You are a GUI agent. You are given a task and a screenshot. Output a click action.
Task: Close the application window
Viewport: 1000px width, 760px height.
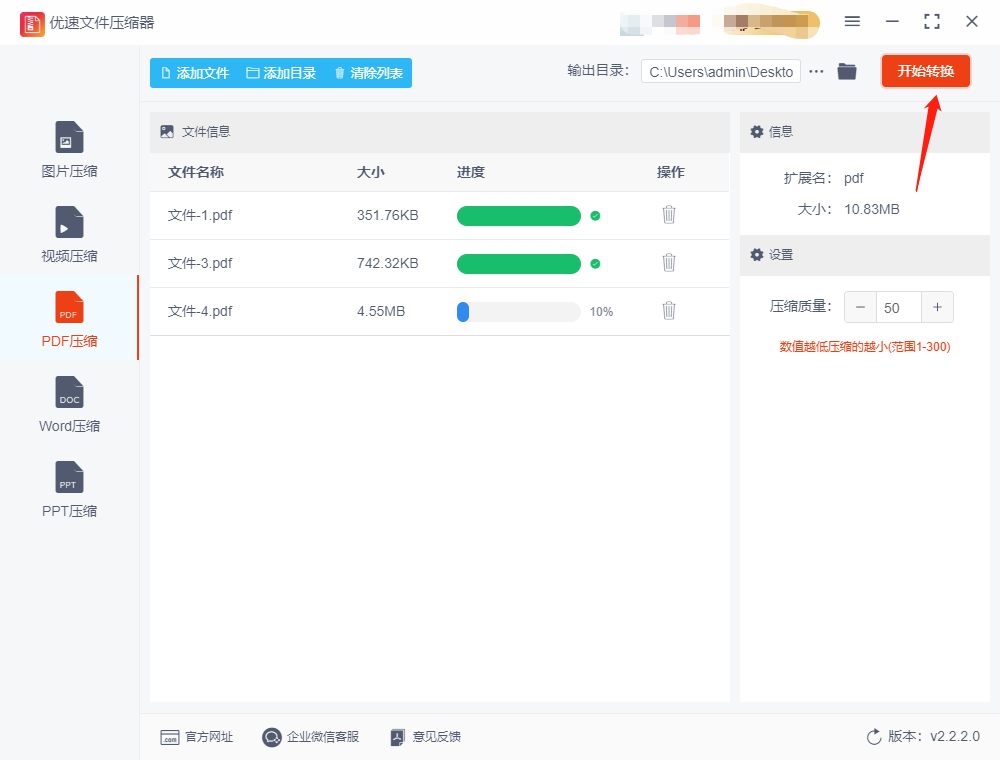pyautogui.click(x=972, y=22)
